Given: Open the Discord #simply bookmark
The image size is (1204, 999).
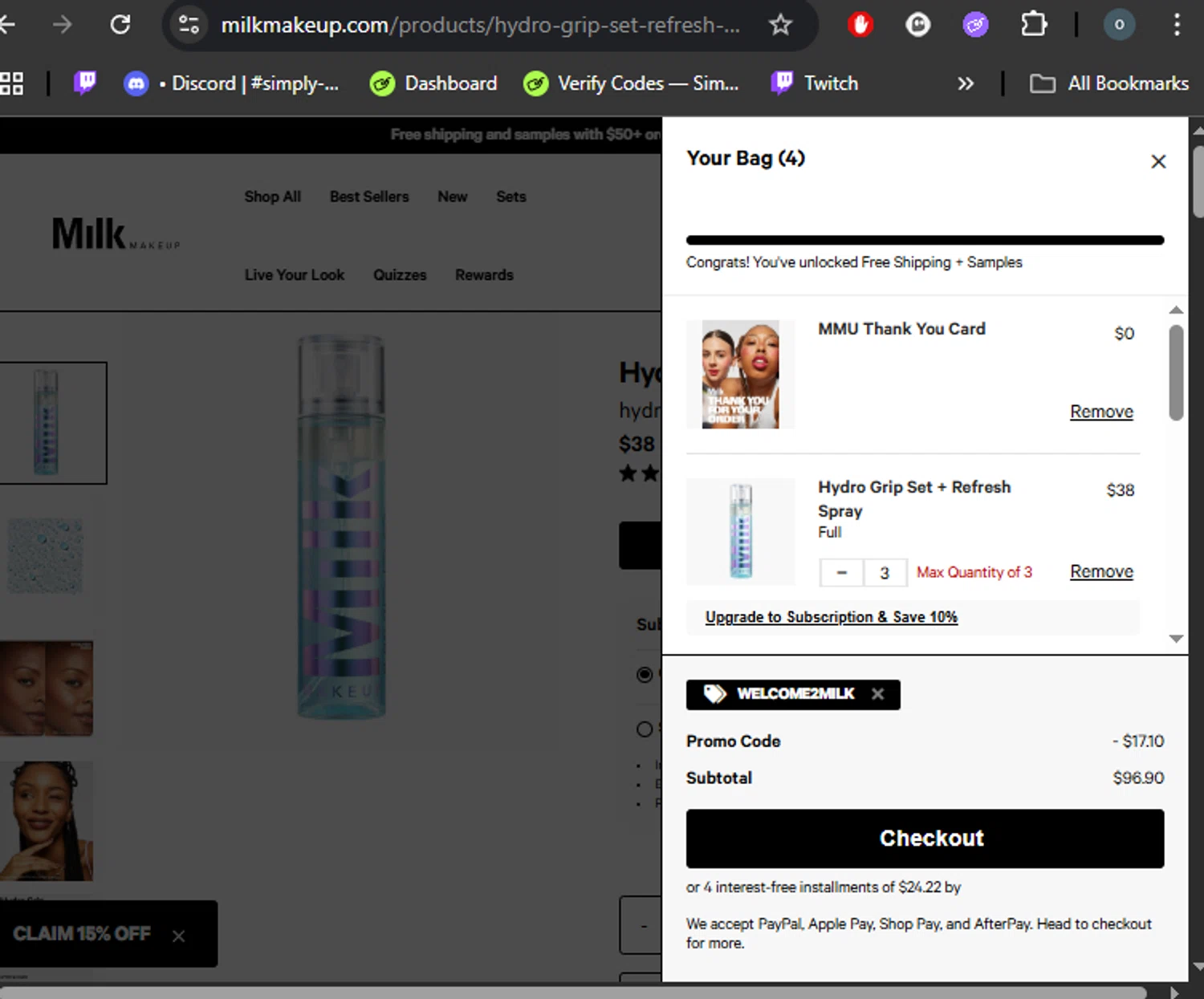Looking at the screenshot, I should (x=231, y=83).
